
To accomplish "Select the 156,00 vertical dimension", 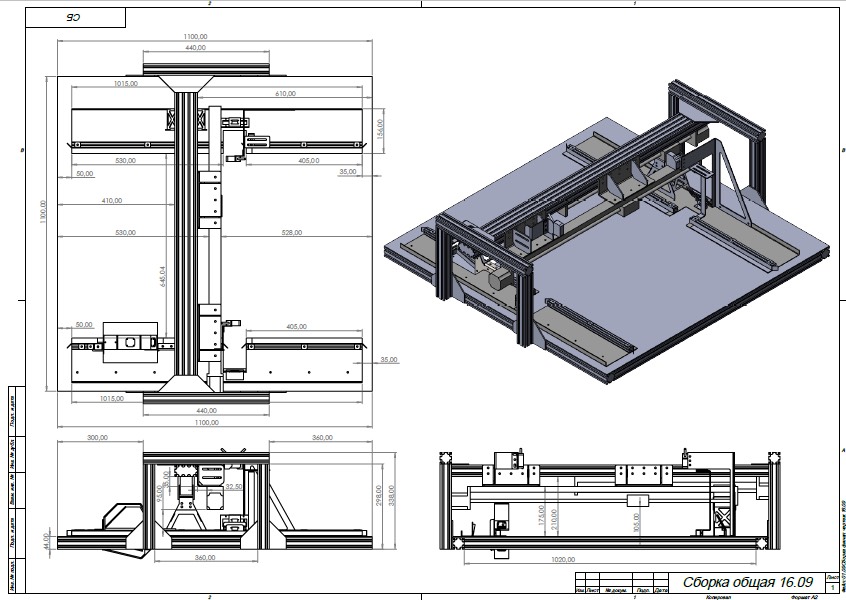I will pyautogui.click(x=380, y=129).
